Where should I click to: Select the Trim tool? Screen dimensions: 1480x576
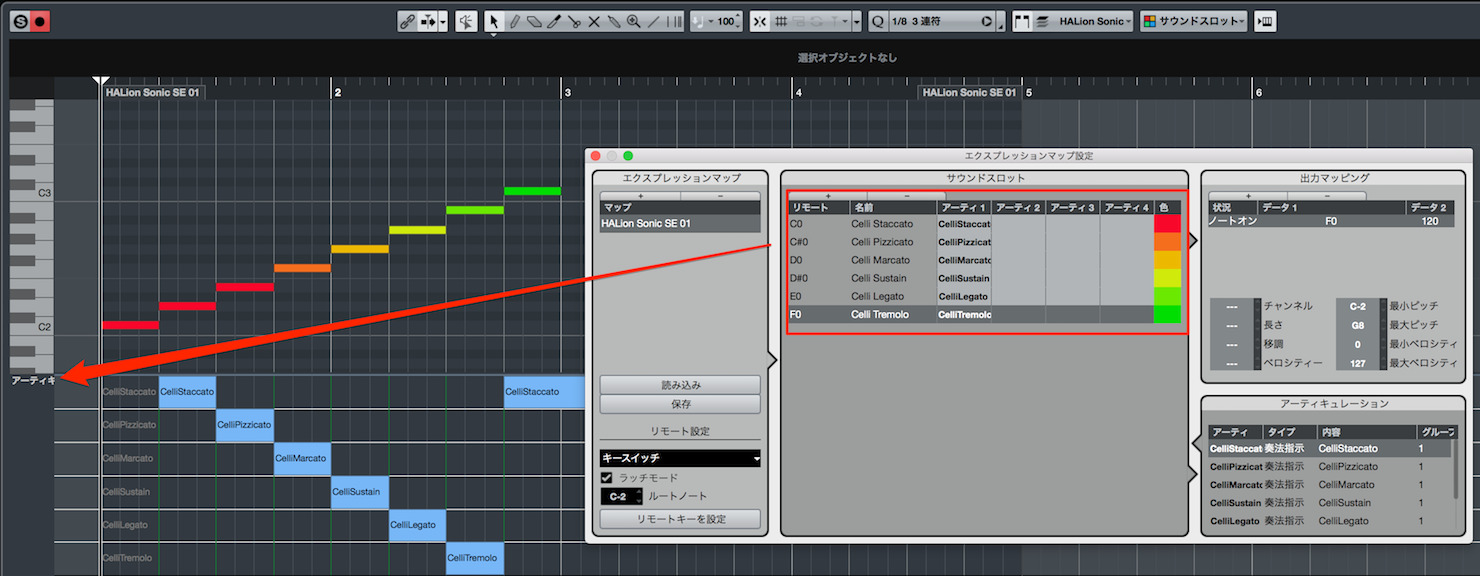click(x=554, y=21)
